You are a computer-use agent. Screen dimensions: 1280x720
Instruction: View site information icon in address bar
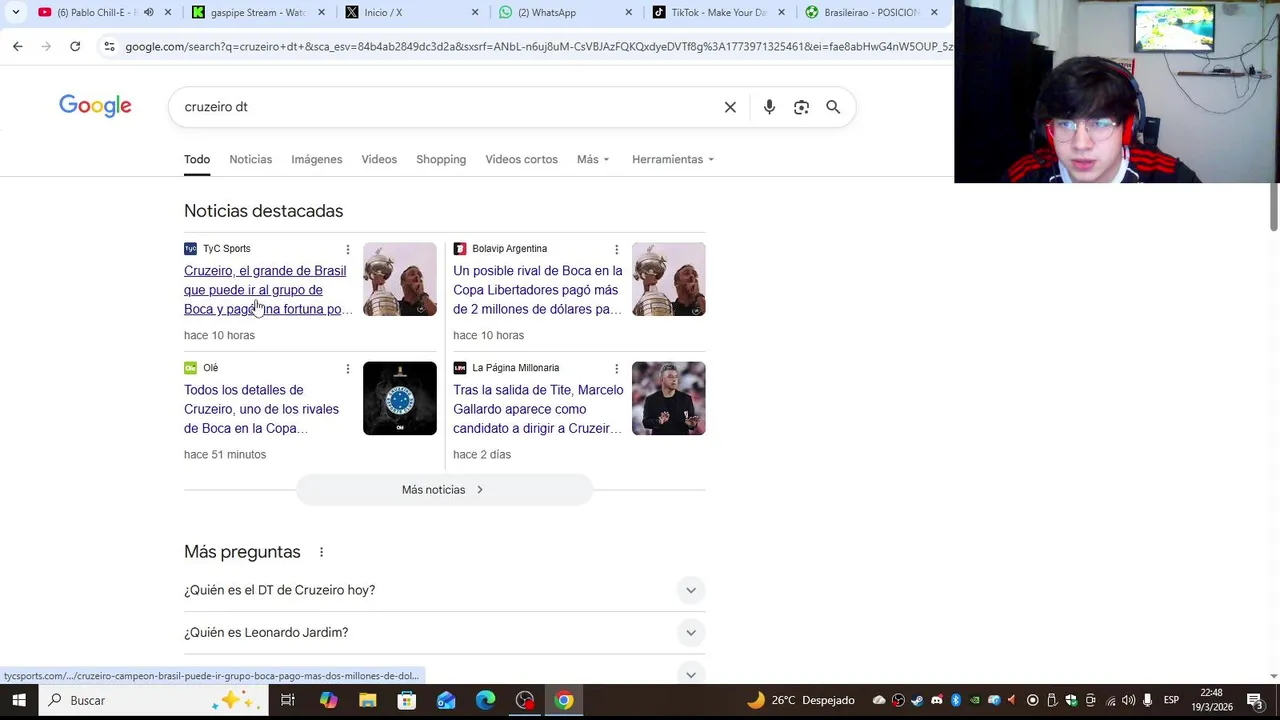pyautogui.click(x=109, y=46)
